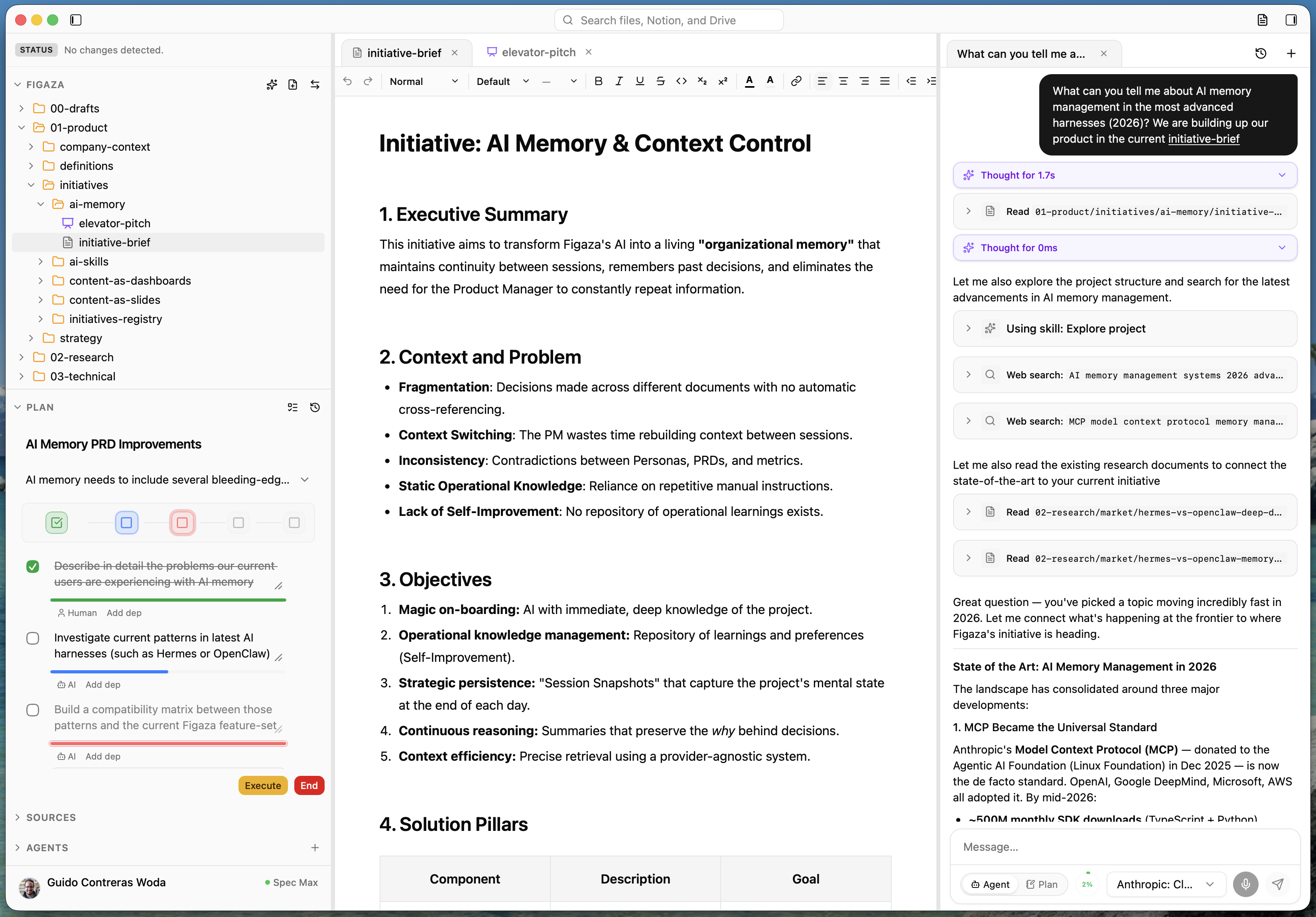
Task: Open plan task list view icon
Action: coord(293,407)
